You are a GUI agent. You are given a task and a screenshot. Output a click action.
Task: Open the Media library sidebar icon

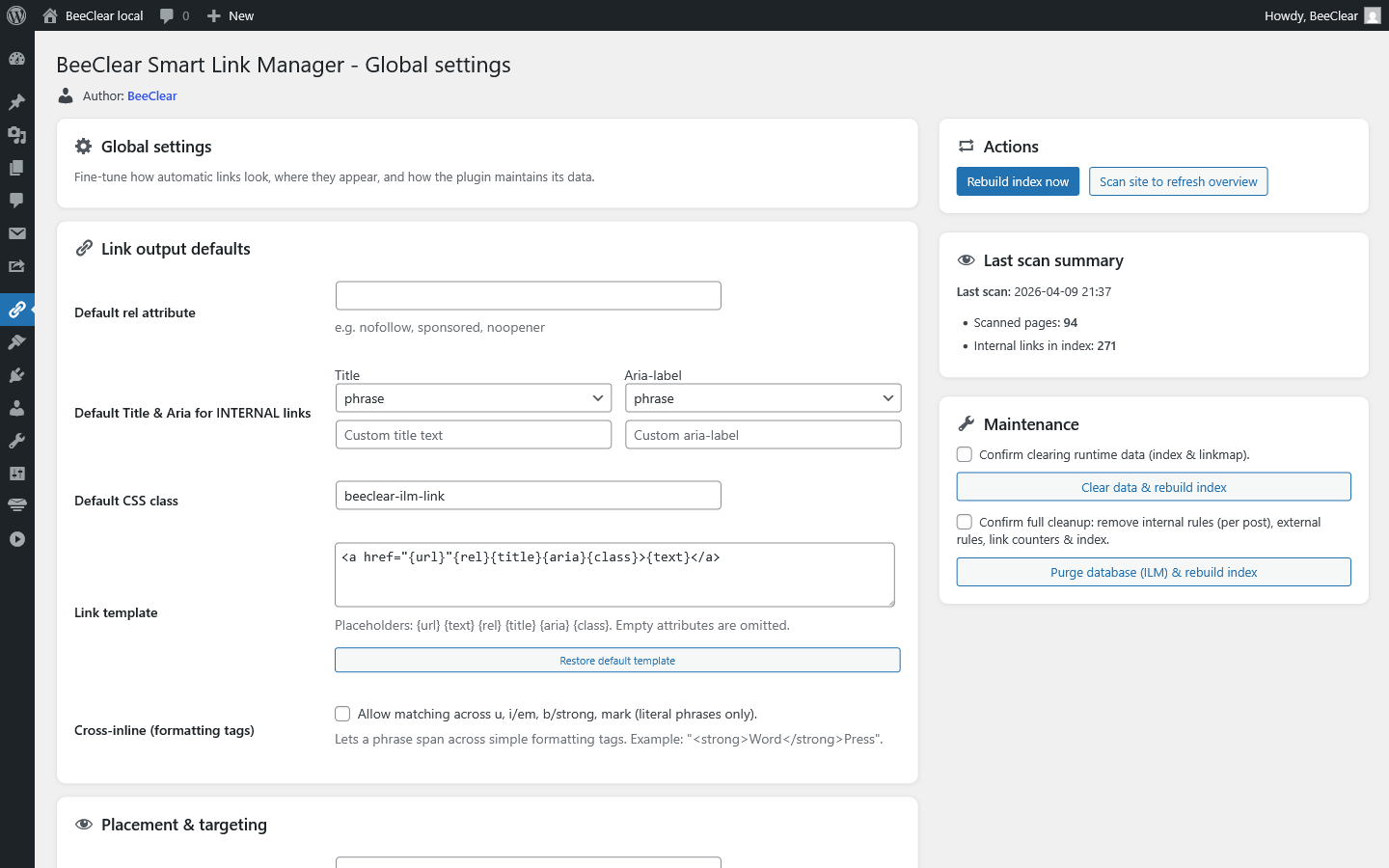16,135
